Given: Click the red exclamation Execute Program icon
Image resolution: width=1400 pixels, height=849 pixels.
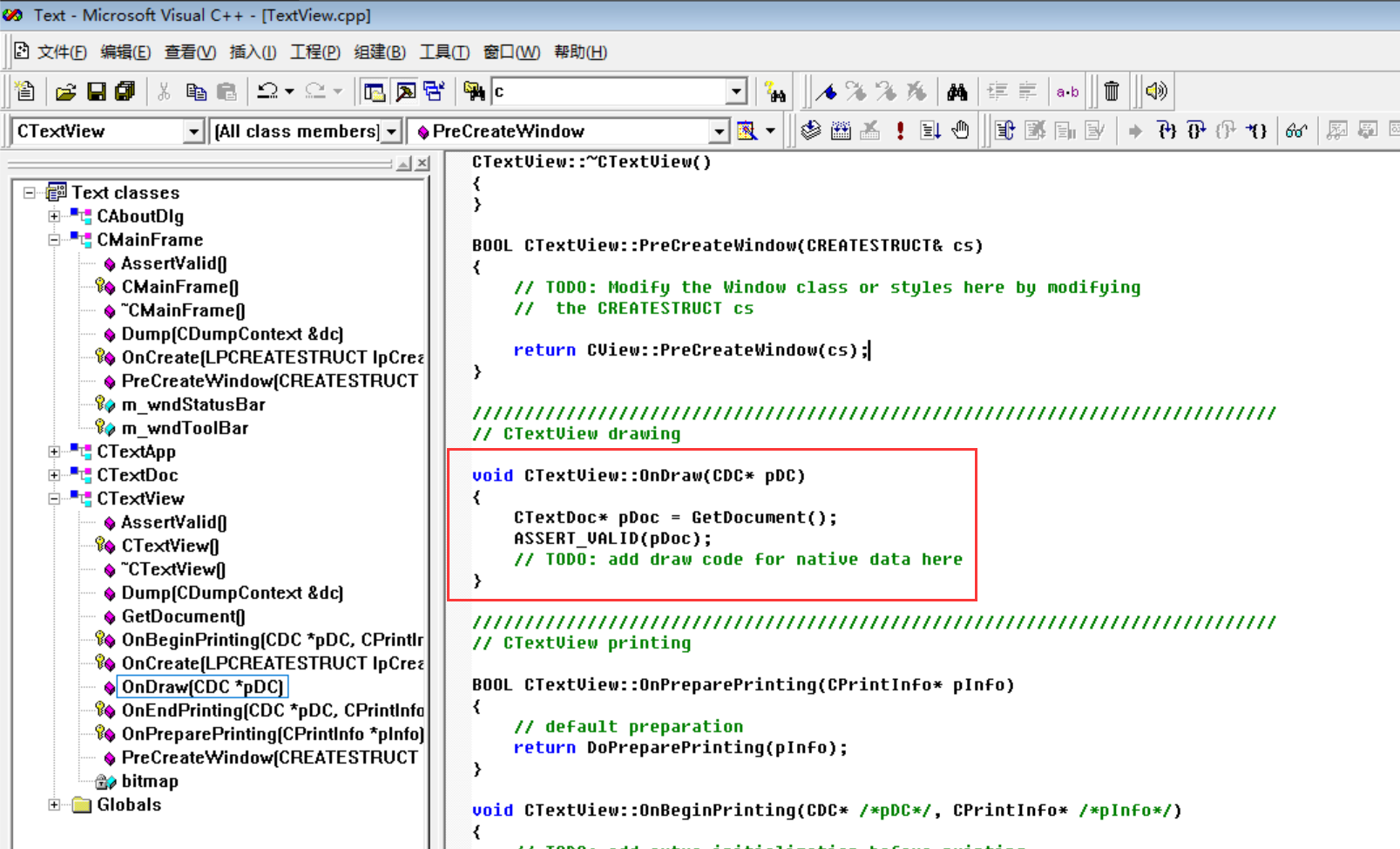Looking at the screenshot, I should click(x=900, y=131).
